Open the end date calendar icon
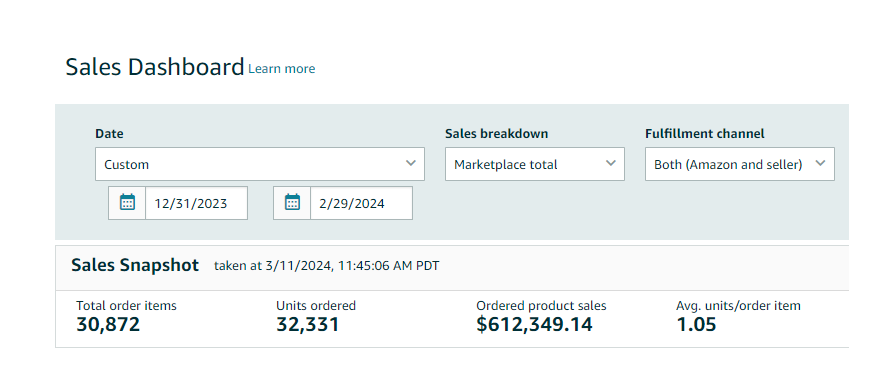This screenshot has height=373, width=885. point(292,203)
